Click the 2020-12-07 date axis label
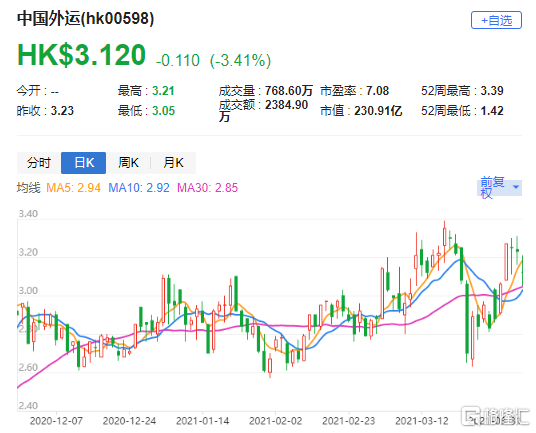536x433 pixels. (56, 421)
